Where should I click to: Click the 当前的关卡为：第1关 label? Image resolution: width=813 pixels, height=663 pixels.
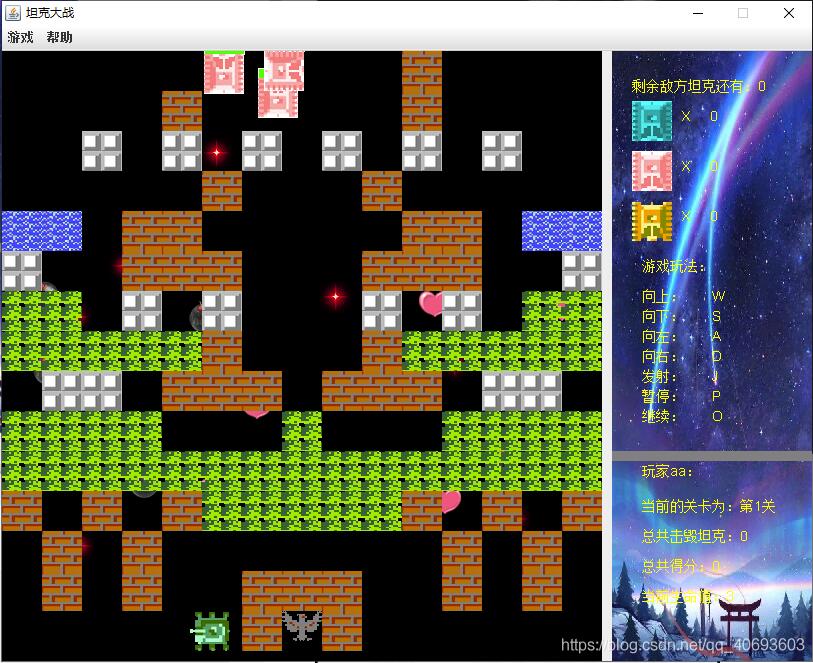coord(708,506)
